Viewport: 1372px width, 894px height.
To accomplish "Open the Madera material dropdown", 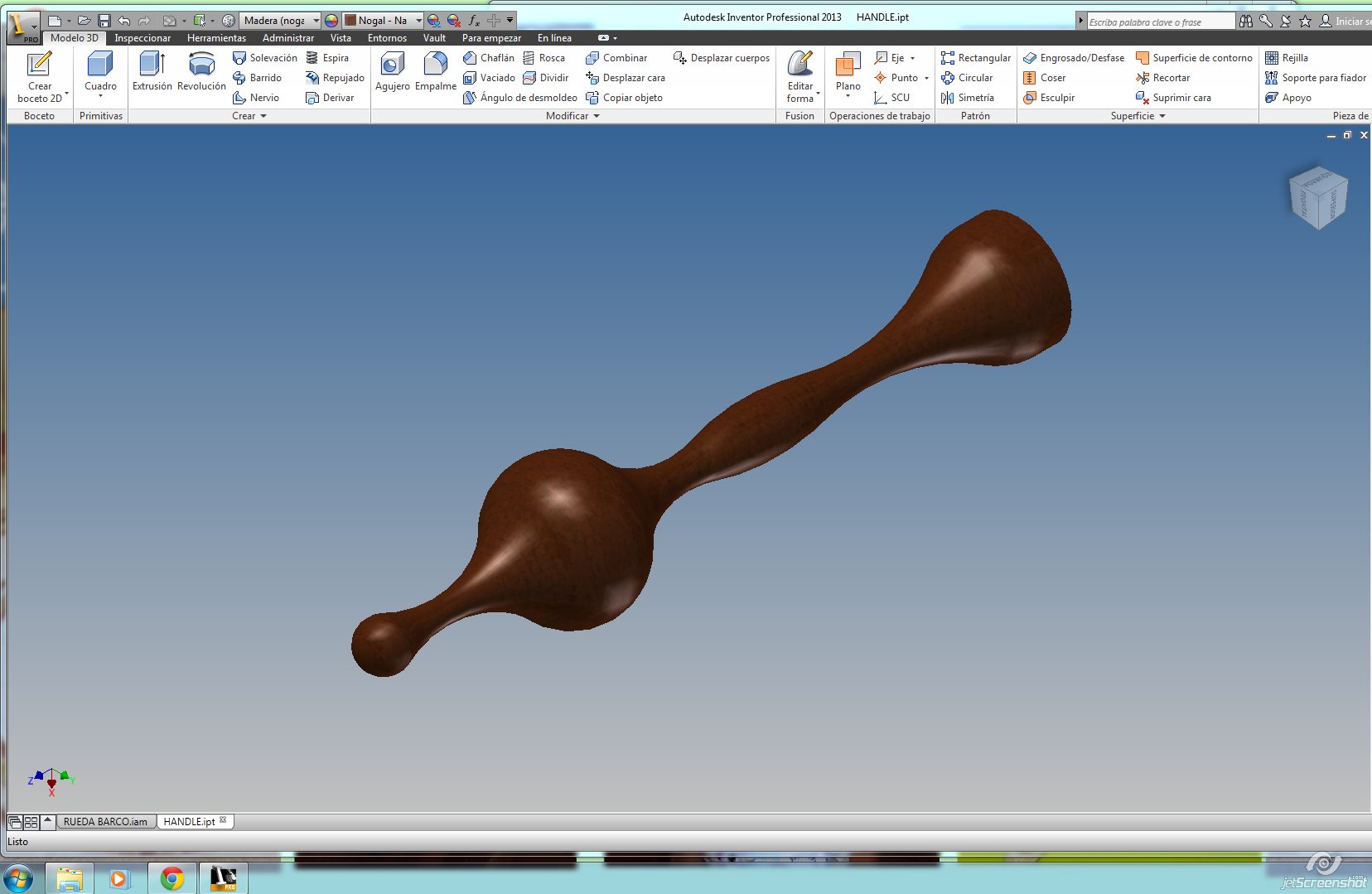I will [x=316, y=21].
